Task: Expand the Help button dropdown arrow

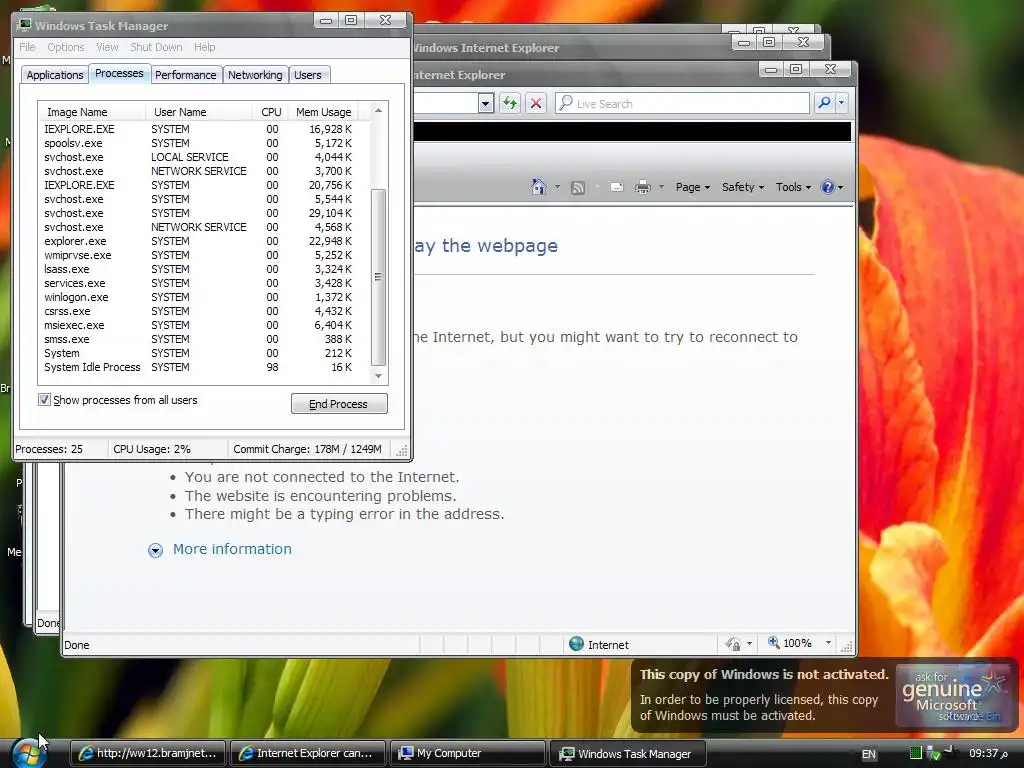Action: click(840, 187)
